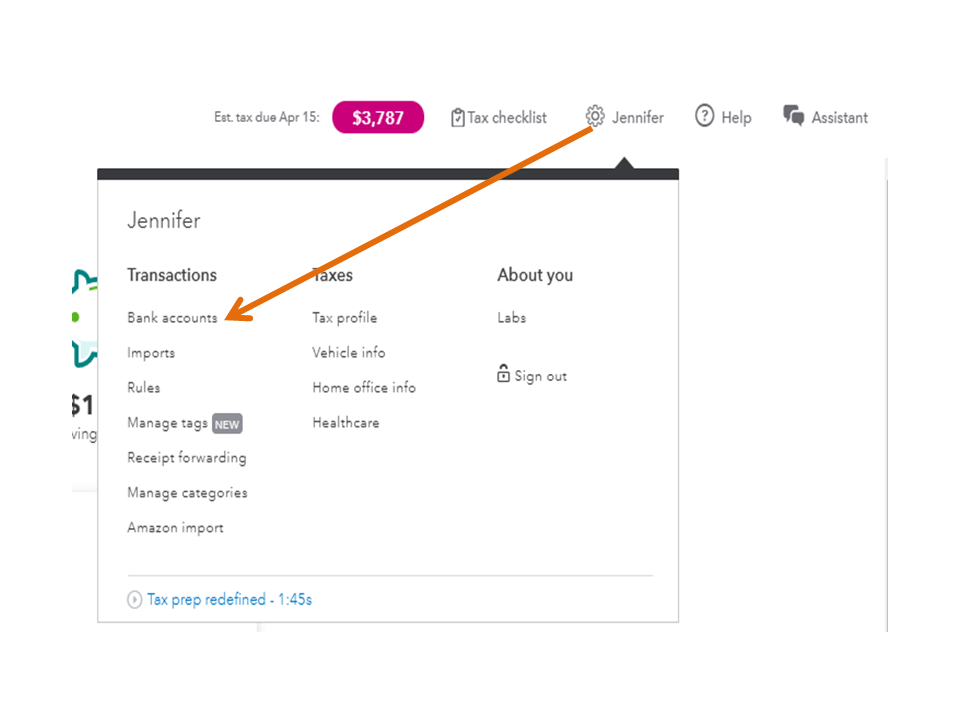Open Labs under About you

(512, 318)
